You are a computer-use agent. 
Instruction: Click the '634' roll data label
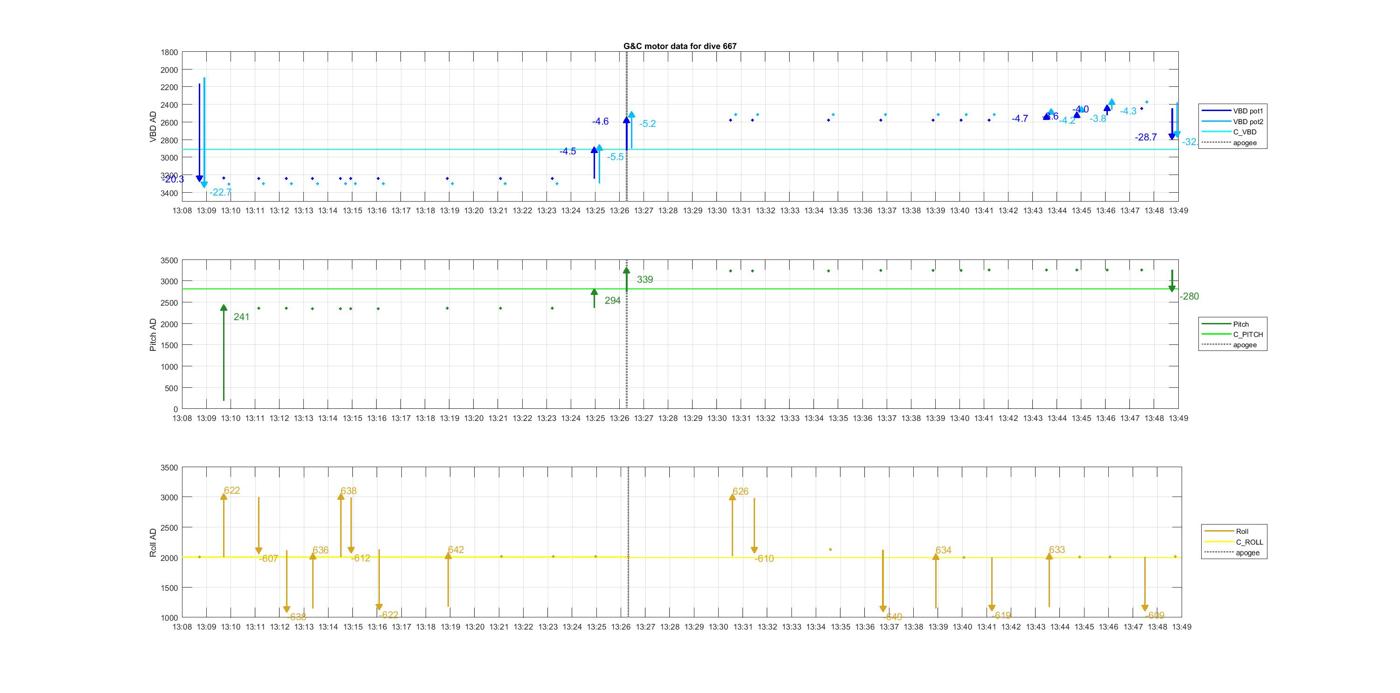click(943, 550)
